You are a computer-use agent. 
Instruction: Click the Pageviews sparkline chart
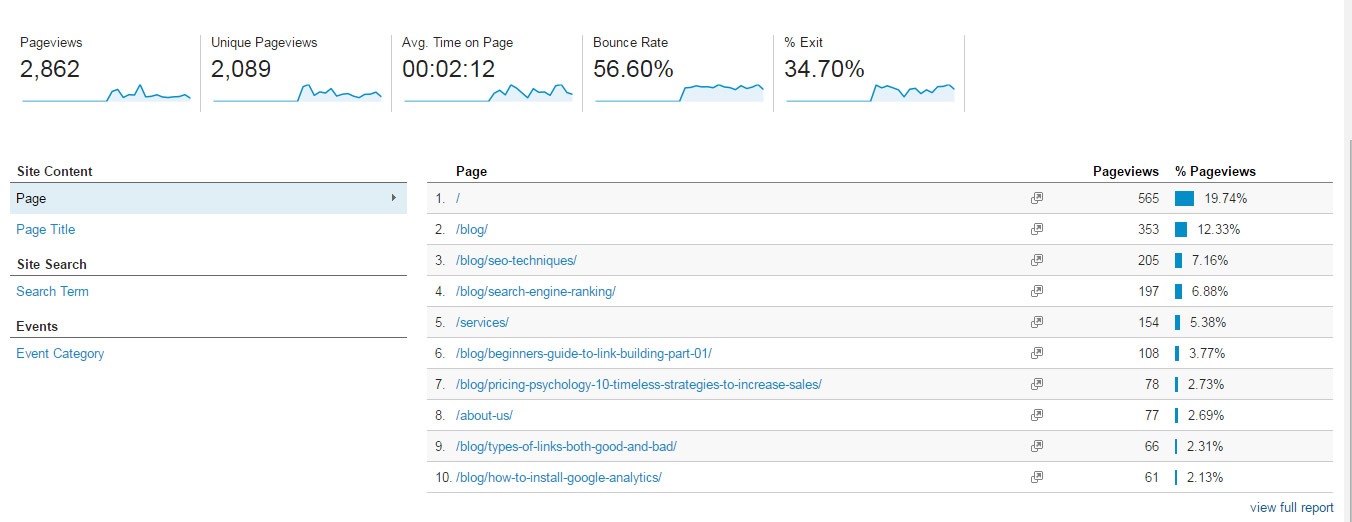106,93
